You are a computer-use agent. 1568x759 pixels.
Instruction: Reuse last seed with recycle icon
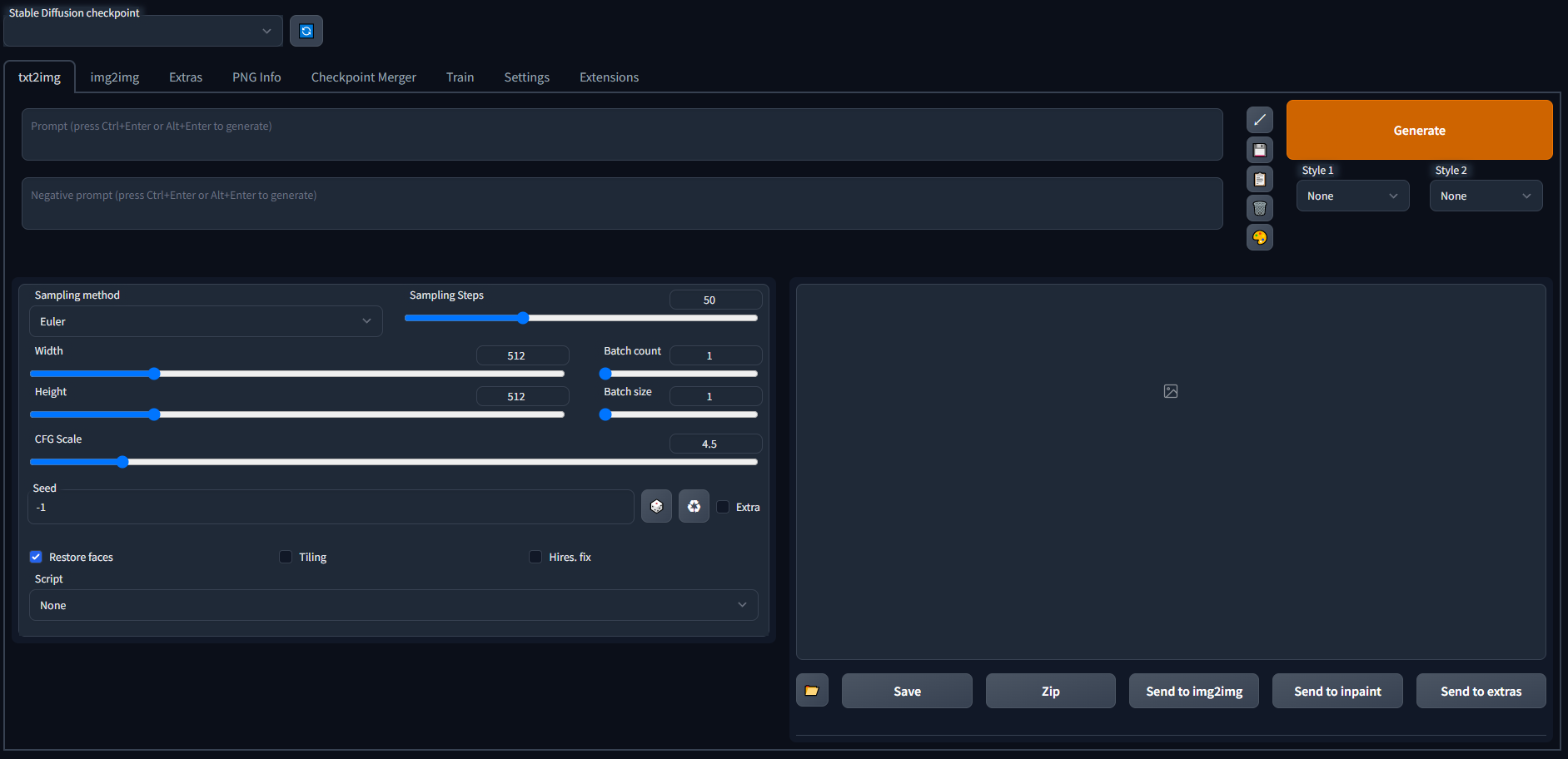694,506
